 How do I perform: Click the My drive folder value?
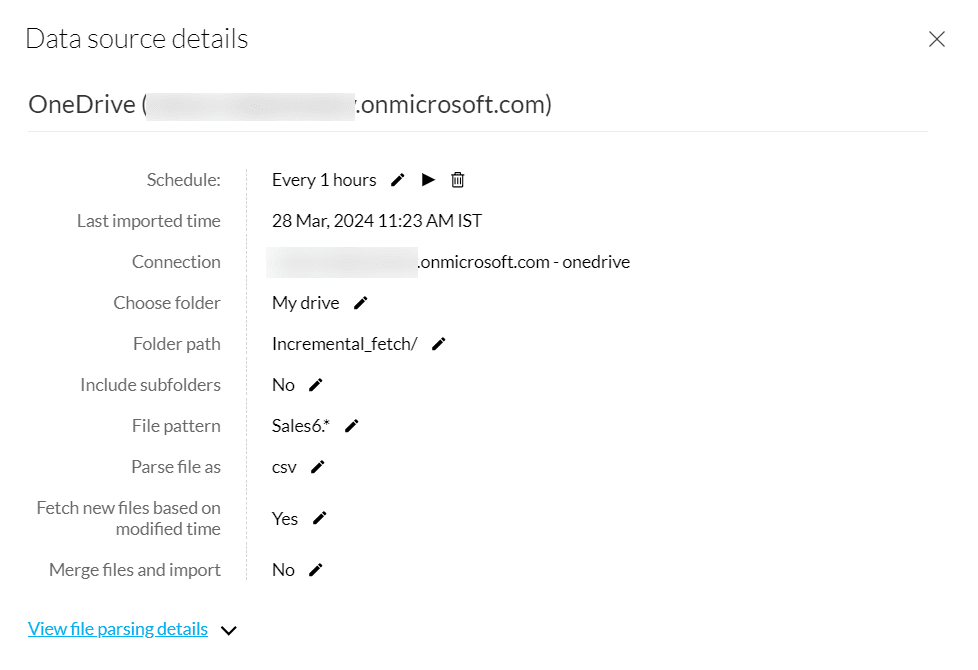(x=305, y=303)
